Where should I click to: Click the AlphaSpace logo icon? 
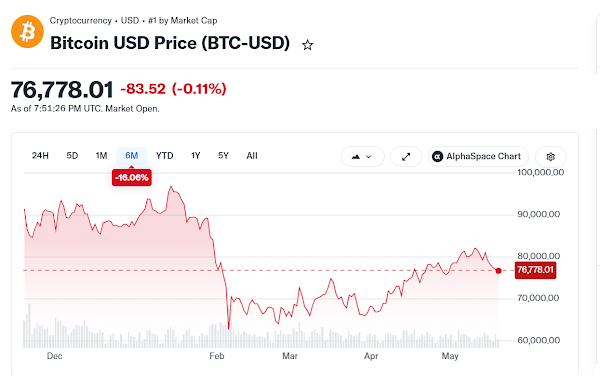click(x=437, y=157)
